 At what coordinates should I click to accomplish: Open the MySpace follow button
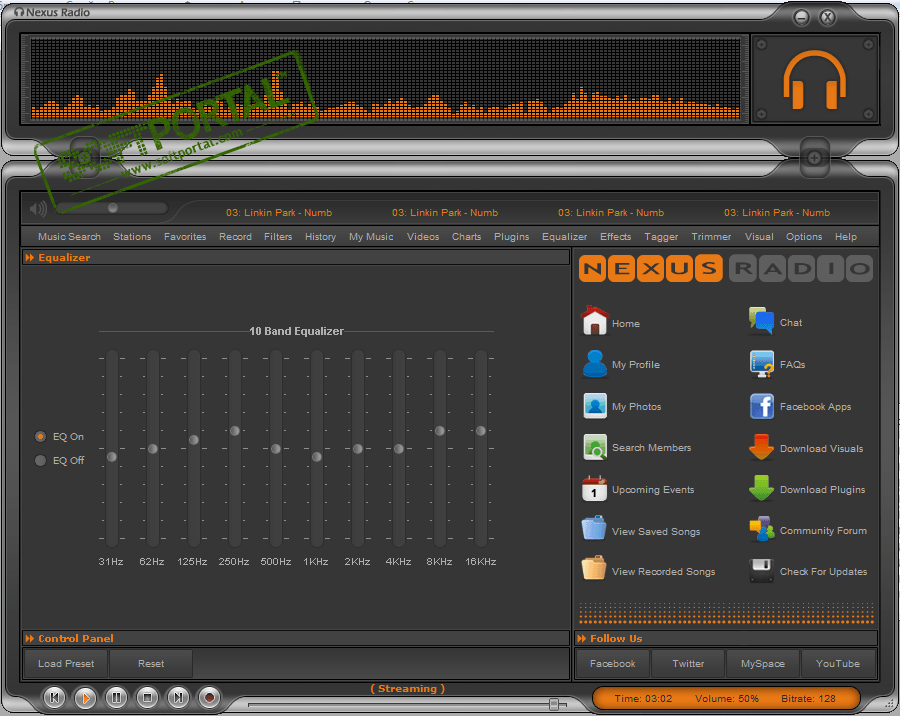[x=763, y=664]
